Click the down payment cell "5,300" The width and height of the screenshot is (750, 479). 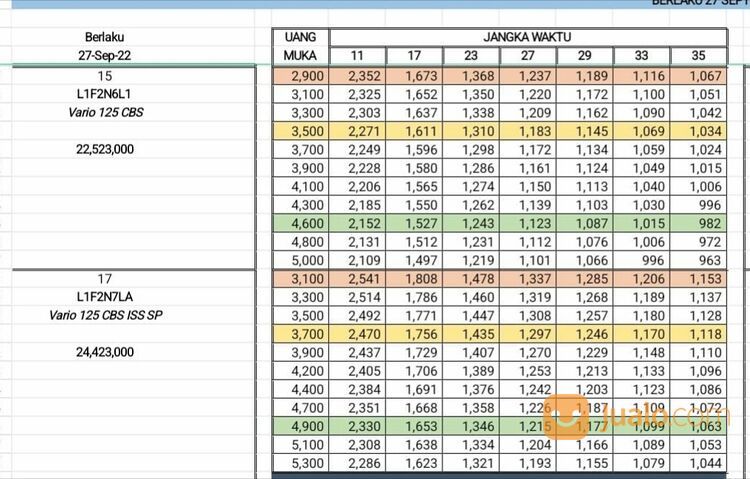[301, 463]
